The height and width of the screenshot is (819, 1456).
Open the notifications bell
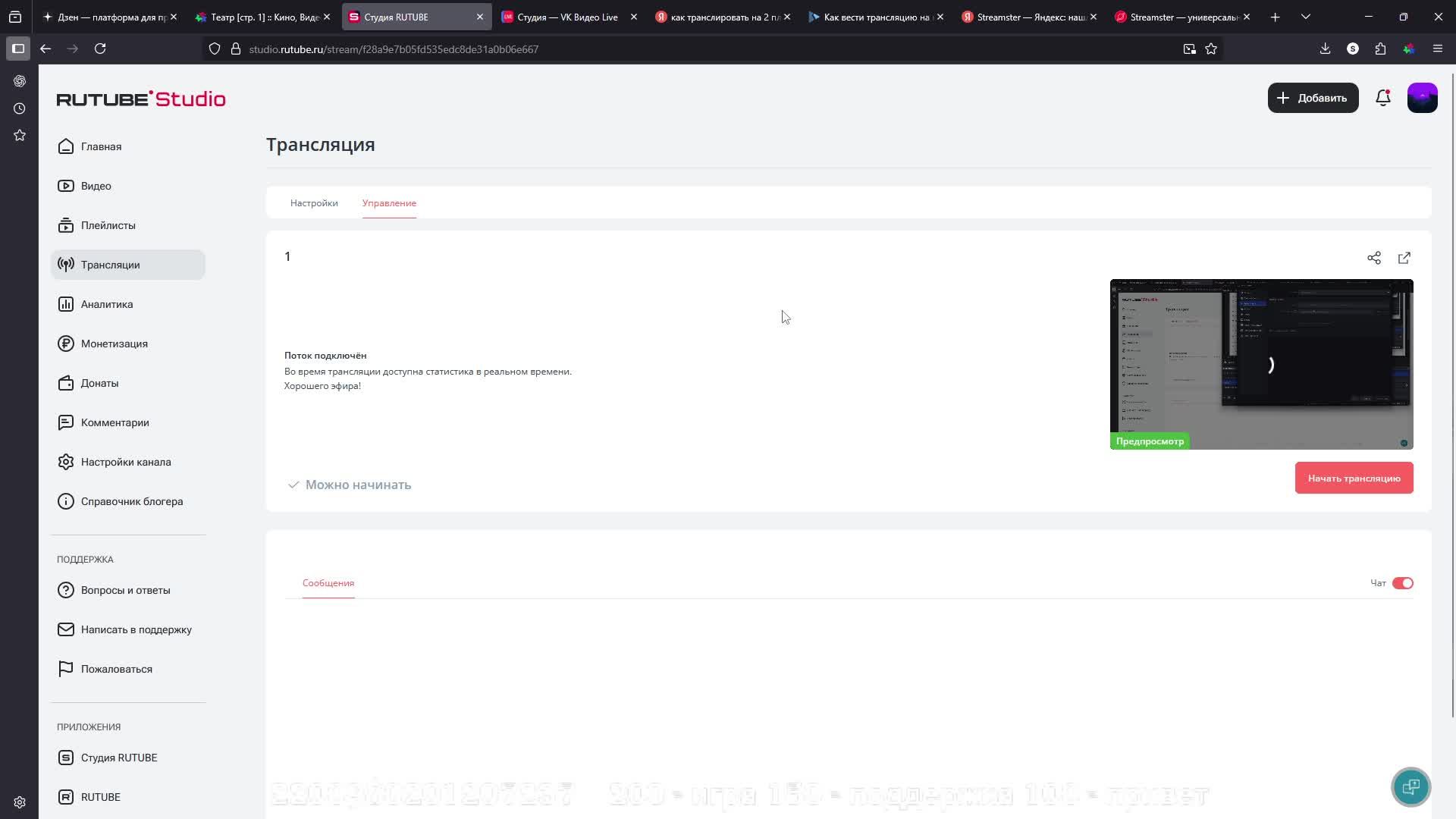(x=1382, y=98)
